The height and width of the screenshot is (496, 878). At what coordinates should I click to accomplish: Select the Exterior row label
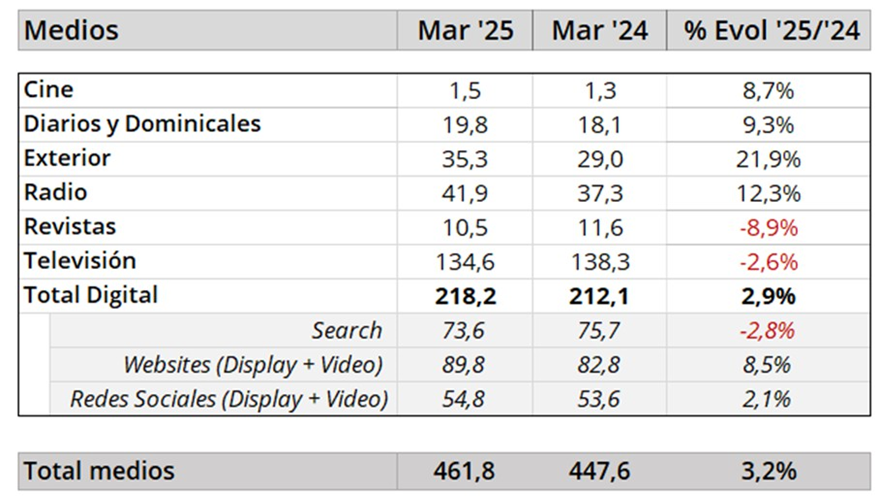click(67, 158)
